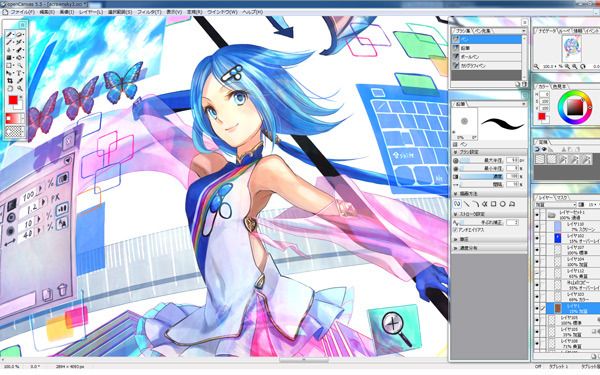Open brush list panel dropdown arrow
Screen dimensions: 600x375
tap(524, 31)
